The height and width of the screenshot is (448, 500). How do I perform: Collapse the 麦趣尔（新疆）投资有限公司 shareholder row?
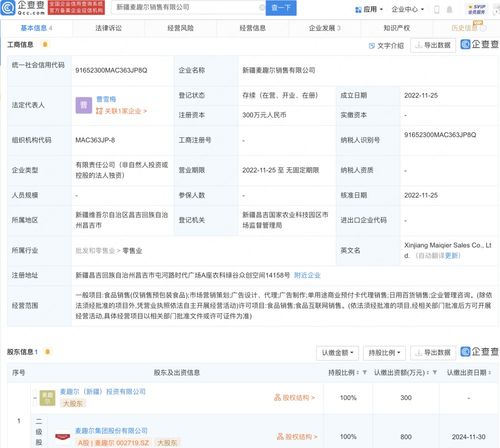point(35,398)
